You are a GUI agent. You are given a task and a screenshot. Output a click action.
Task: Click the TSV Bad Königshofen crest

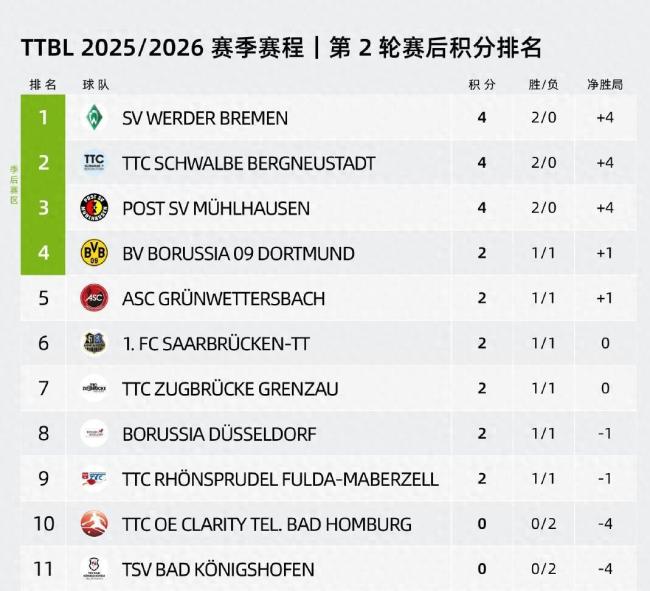coord(94,569)
